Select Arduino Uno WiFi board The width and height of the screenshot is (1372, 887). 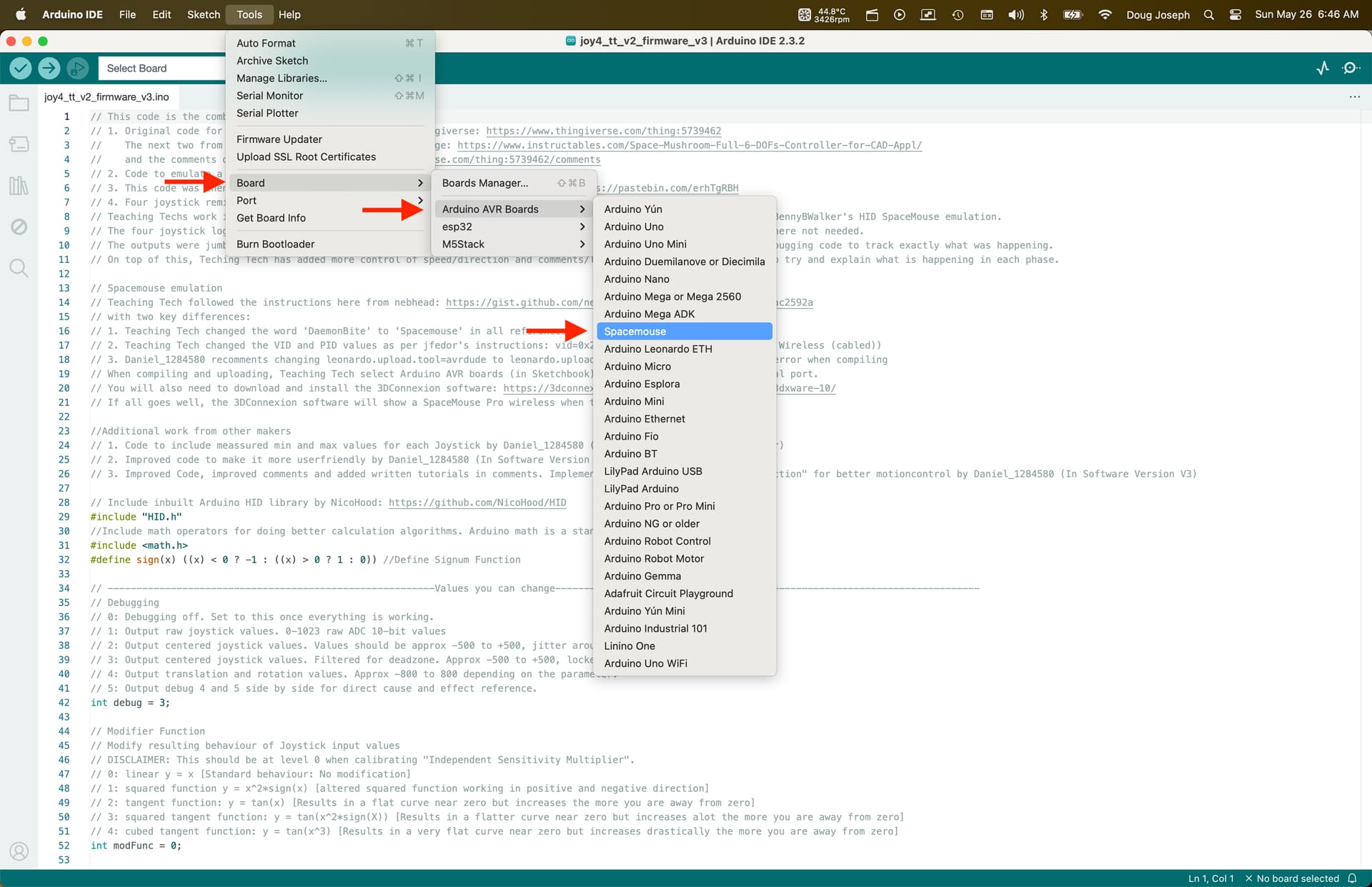[x=684, y=664]
